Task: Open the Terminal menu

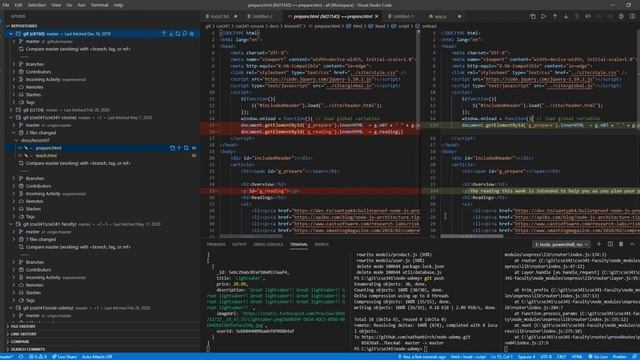Action: (x=100, y=5)
